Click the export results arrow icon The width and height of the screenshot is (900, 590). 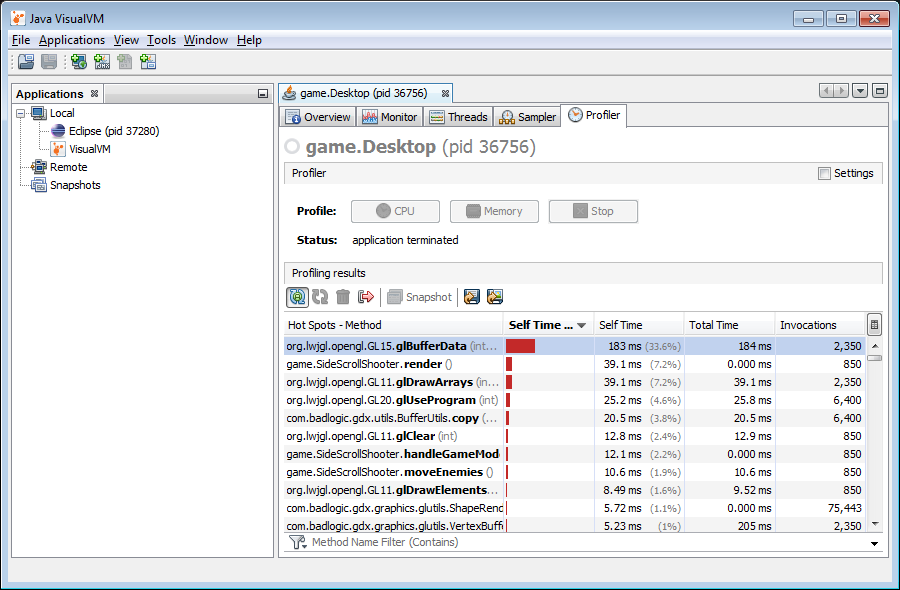(366, 297)
